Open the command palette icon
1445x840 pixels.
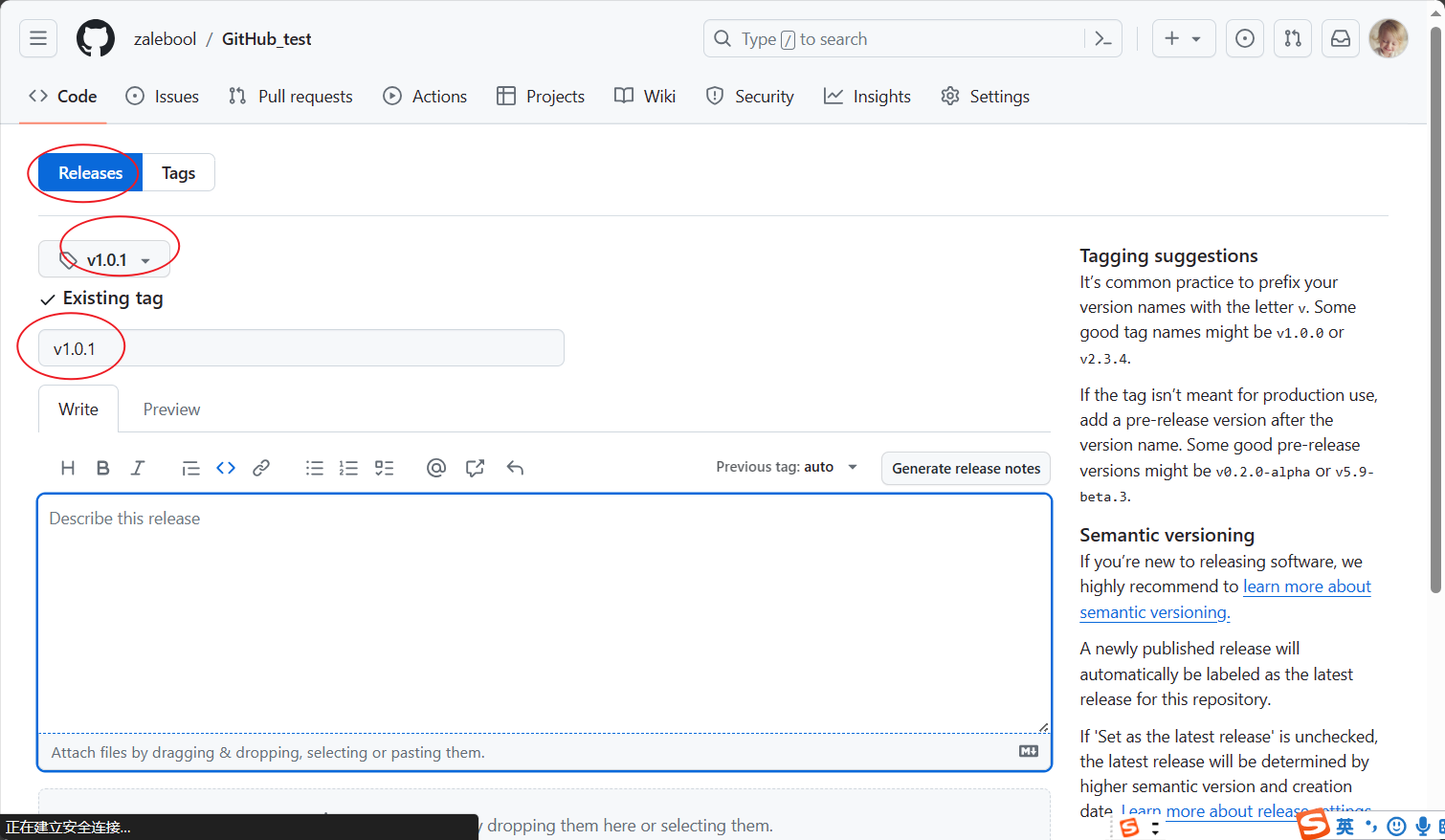pyautogui.click(x=1103, y=38)
